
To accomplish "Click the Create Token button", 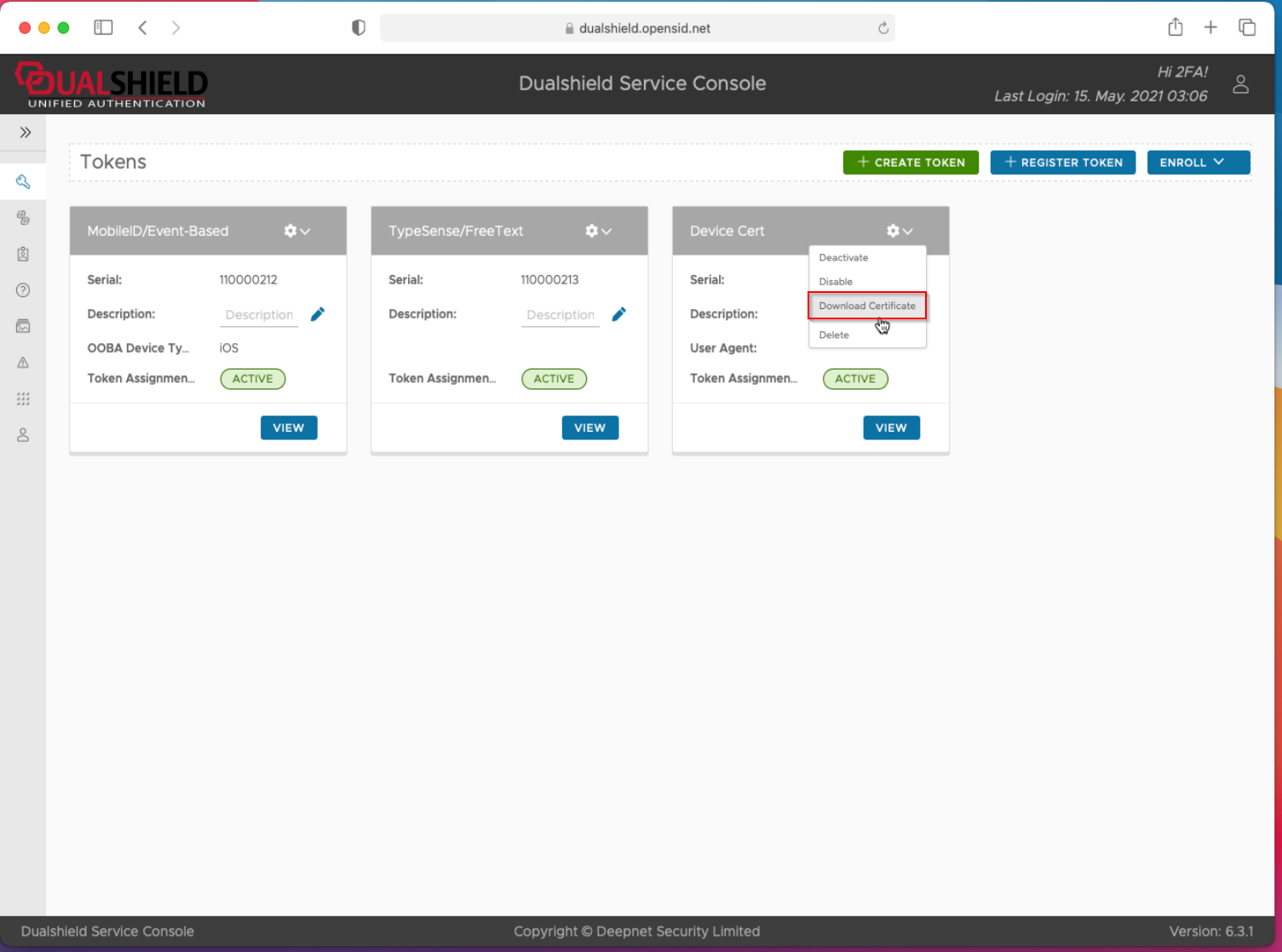I will coord(911,162).
